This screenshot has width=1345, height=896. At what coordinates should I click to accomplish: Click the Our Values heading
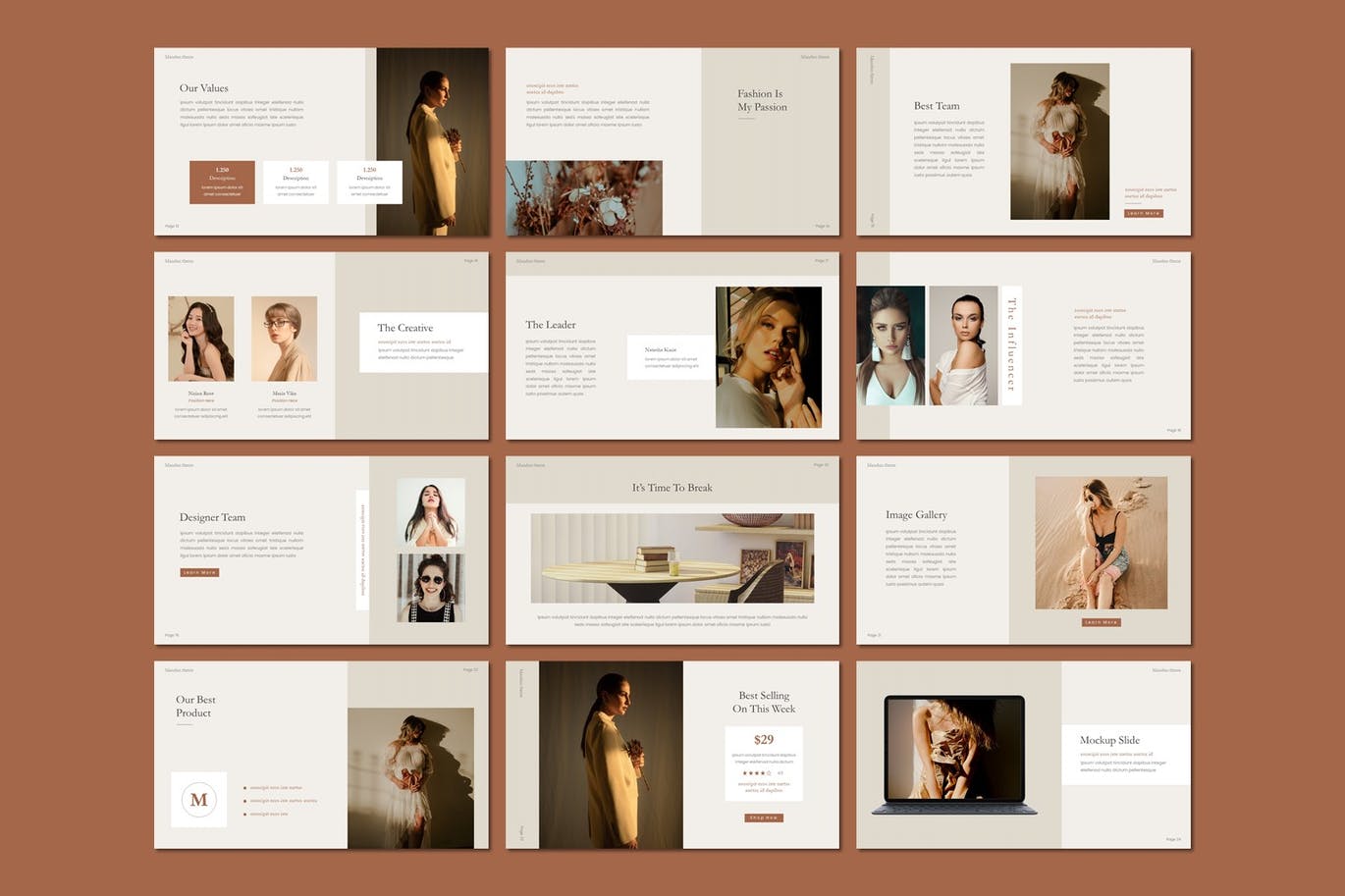click(x=203, y=88)
